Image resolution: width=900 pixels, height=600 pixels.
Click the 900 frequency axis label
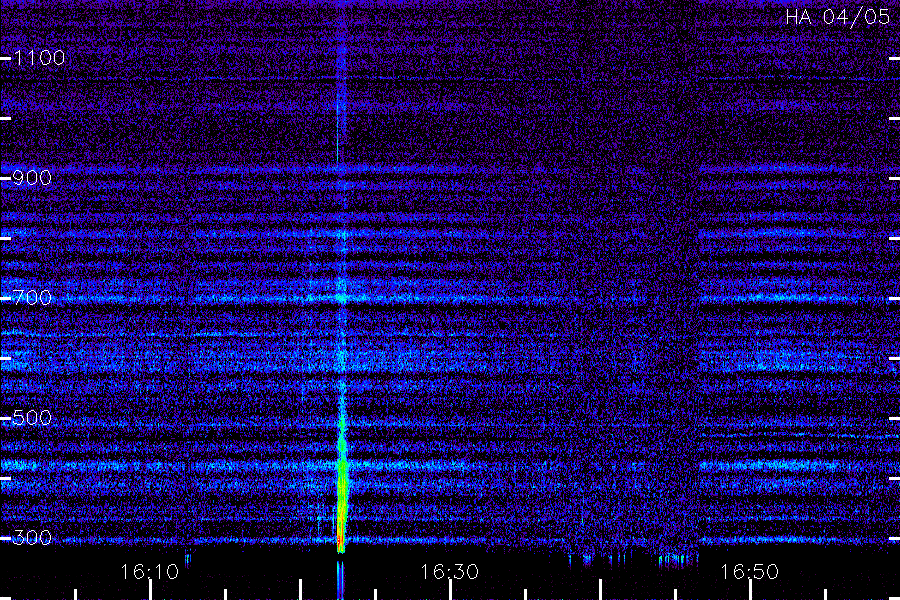click(x=32, y=177)
